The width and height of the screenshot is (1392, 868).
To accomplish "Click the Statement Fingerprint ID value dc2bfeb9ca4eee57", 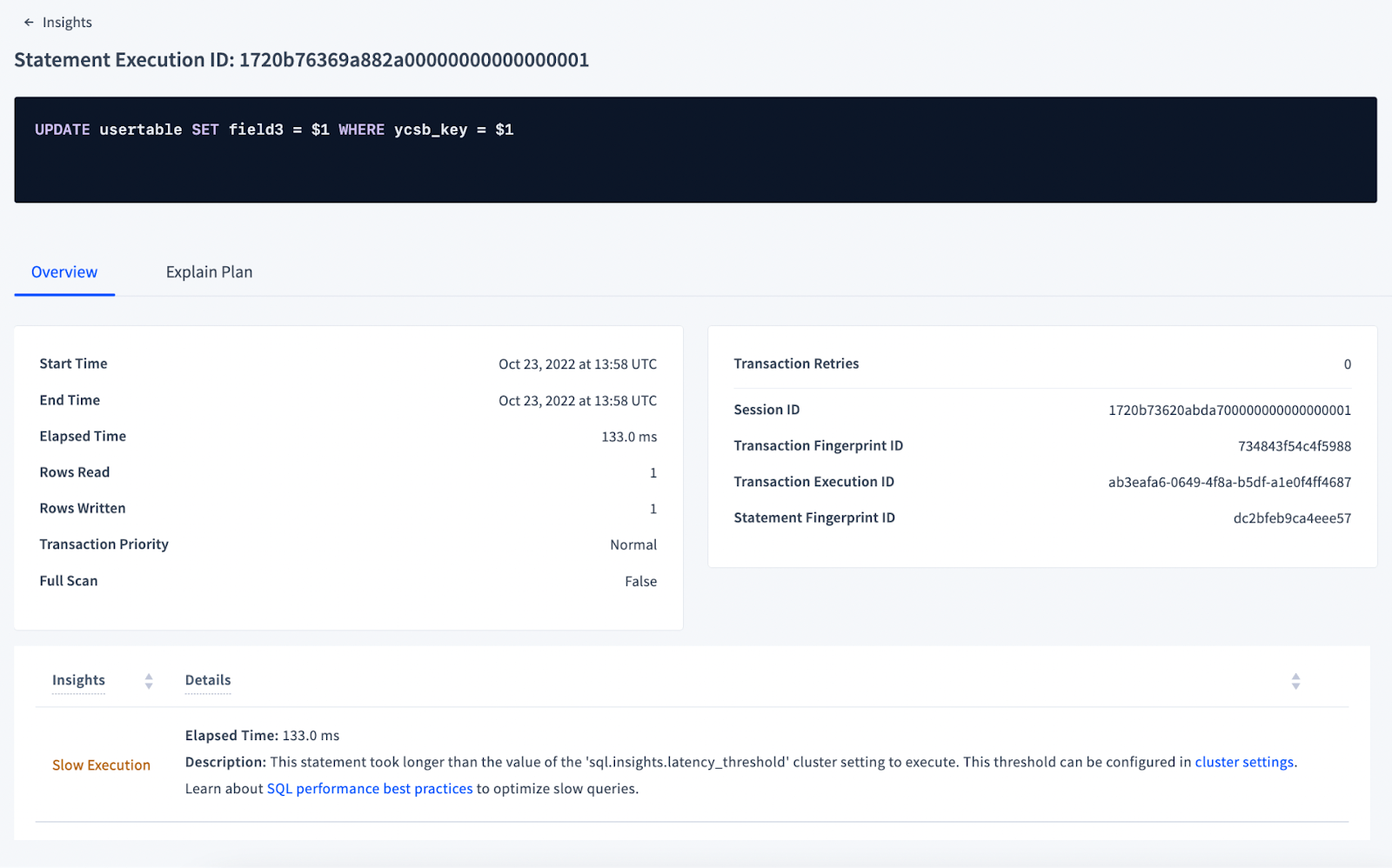I will point(1291,518).
